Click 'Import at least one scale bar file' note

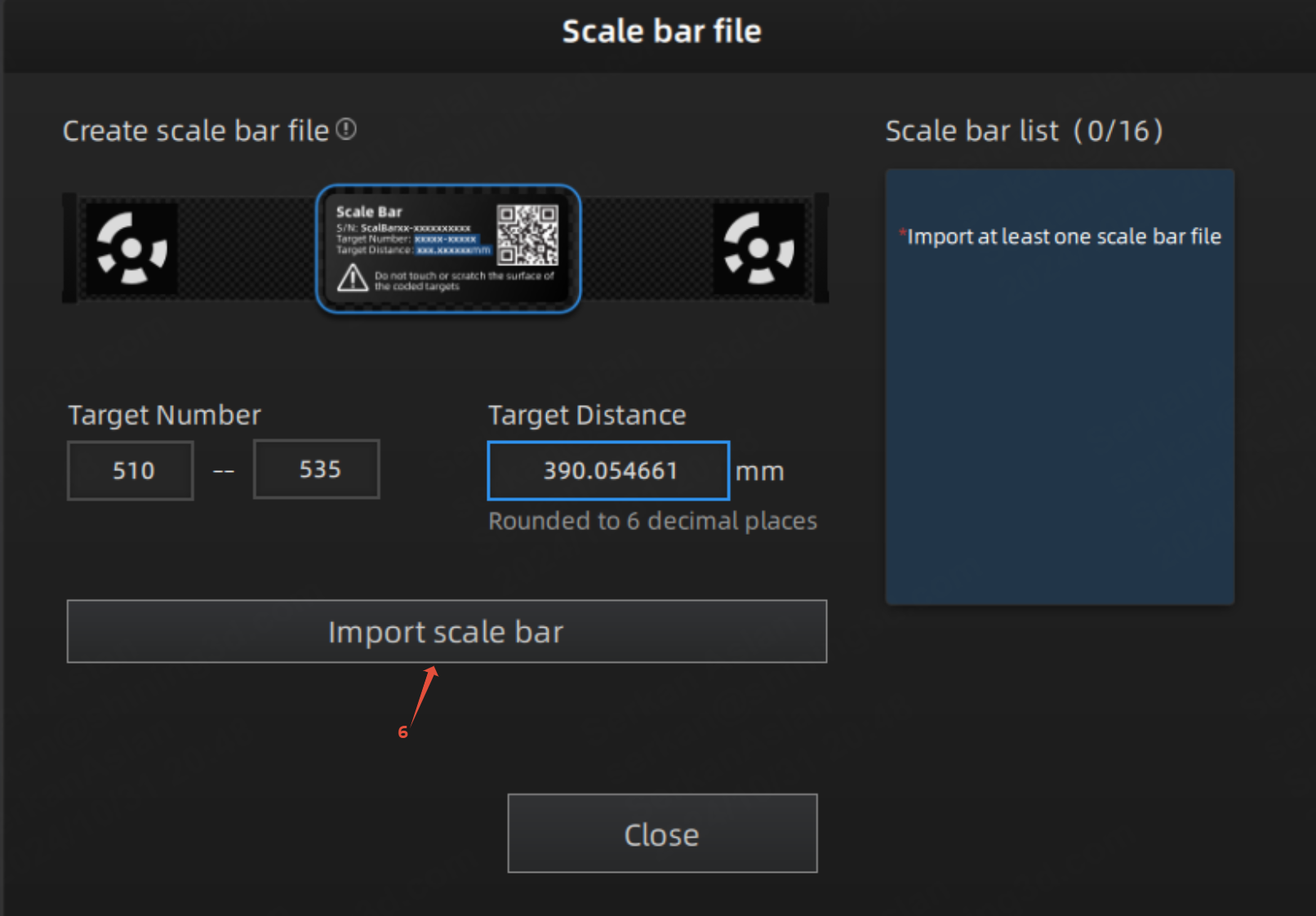pos(1064,237)
